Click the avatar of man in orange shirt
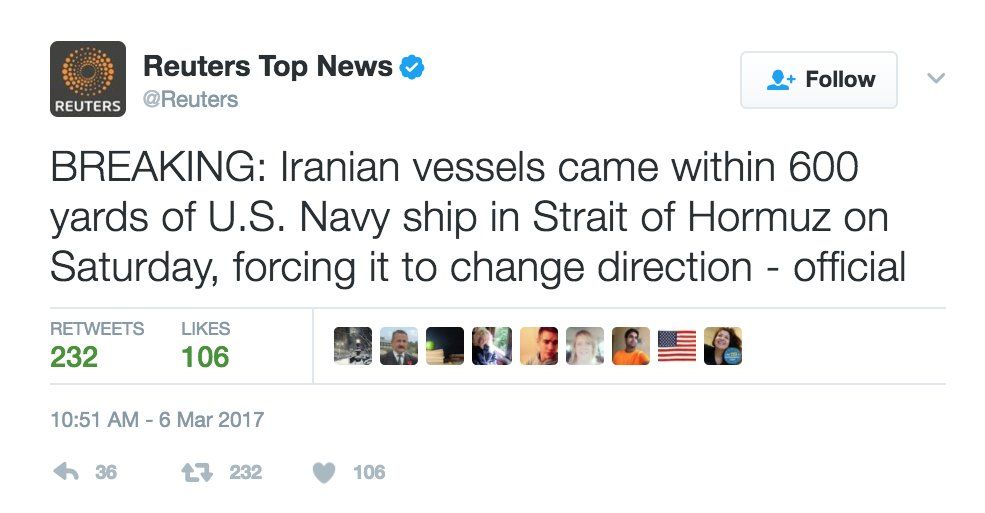Image resolution: width=985 pixels, height=513 pixels. click(x=631, y=346)
